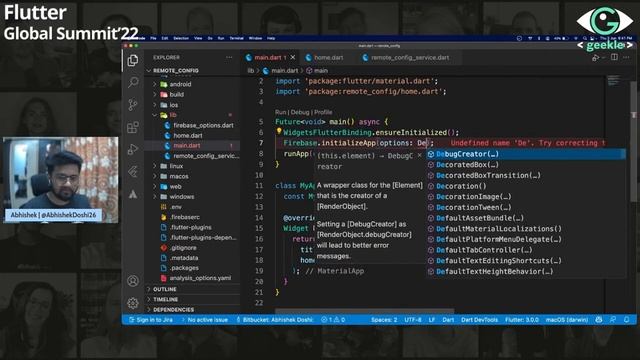Click No active issue in status bar
Screen dimensions: 640x360
204,320
